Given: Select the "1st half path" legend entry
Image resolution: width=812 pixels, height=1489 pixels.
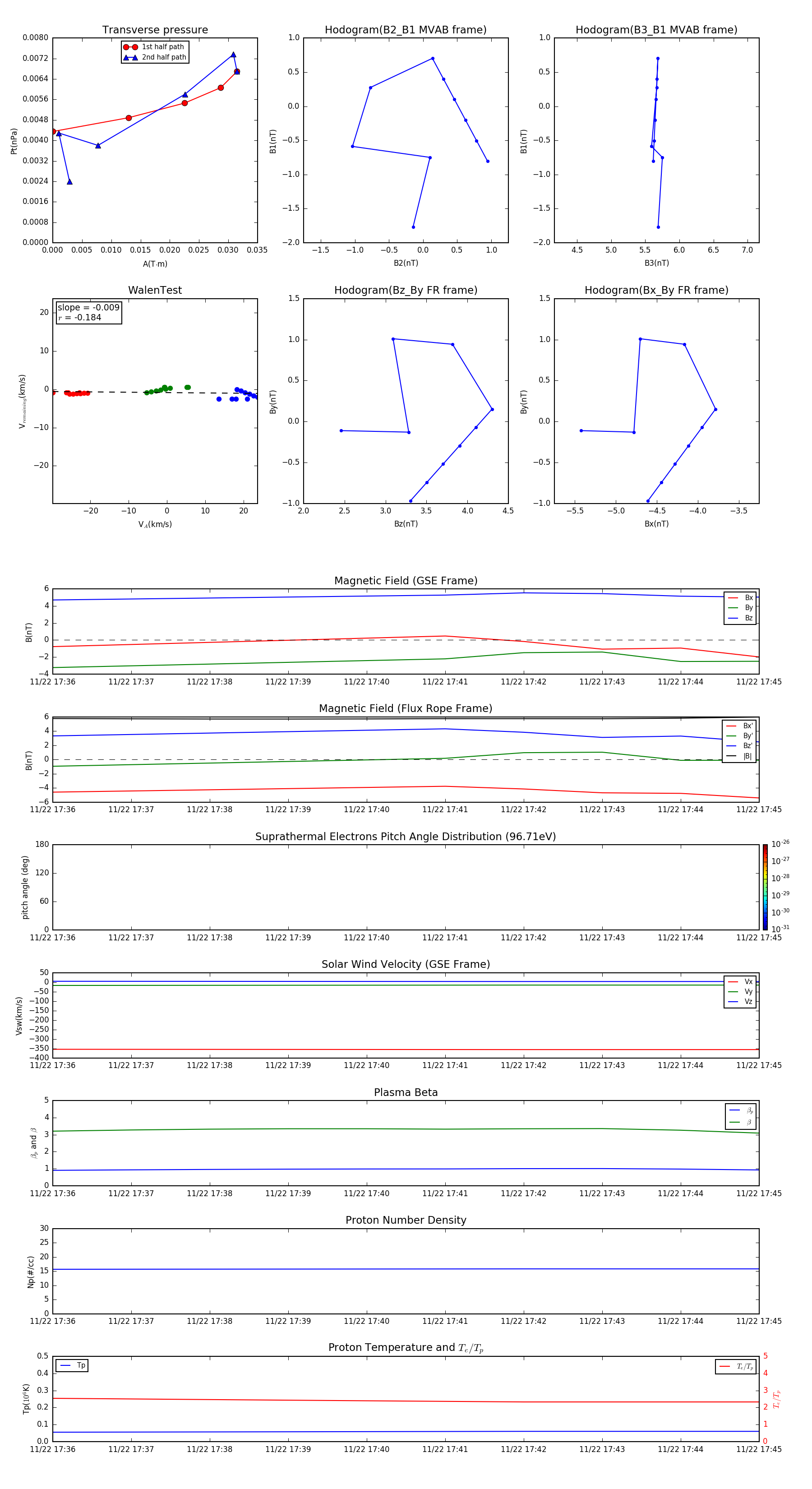Looking at the screenshot, I should [155, 47].
